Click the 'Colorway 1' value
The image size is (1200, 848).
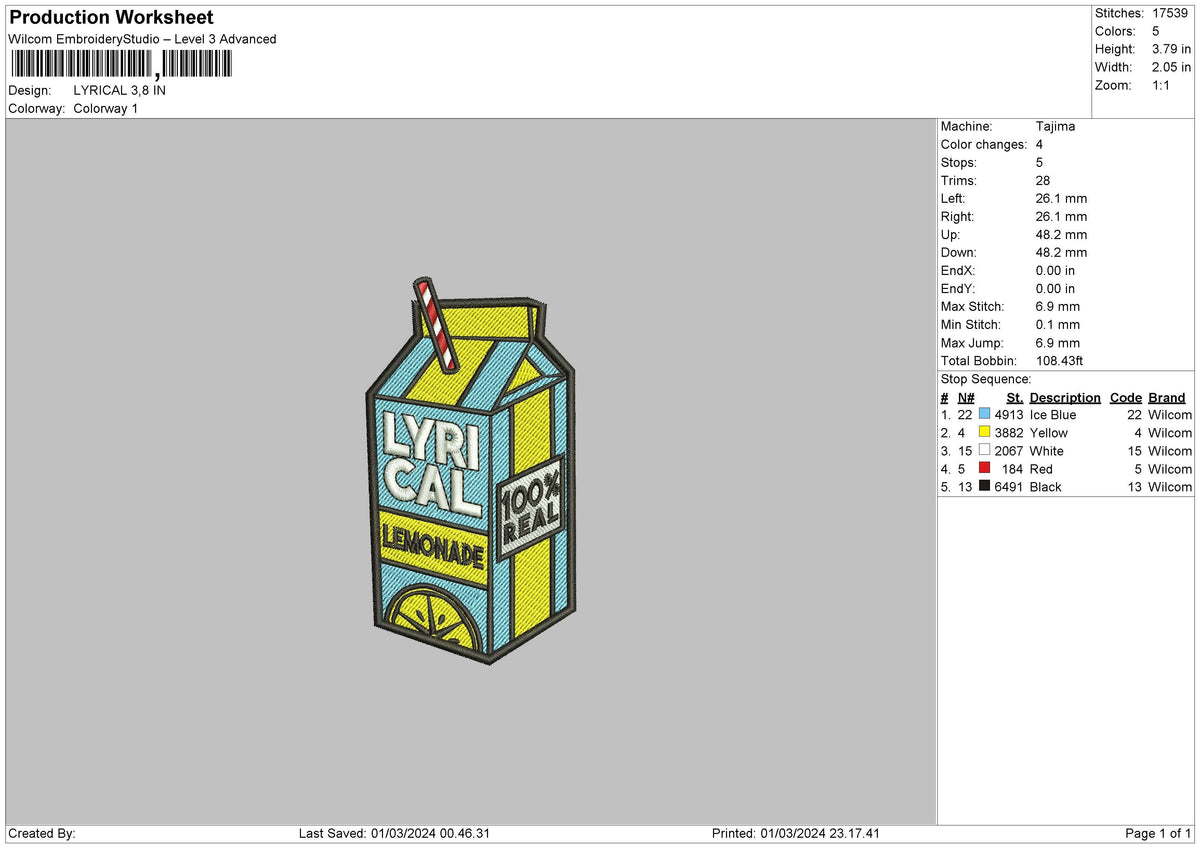pyautogui.click(x=106, y=108)
